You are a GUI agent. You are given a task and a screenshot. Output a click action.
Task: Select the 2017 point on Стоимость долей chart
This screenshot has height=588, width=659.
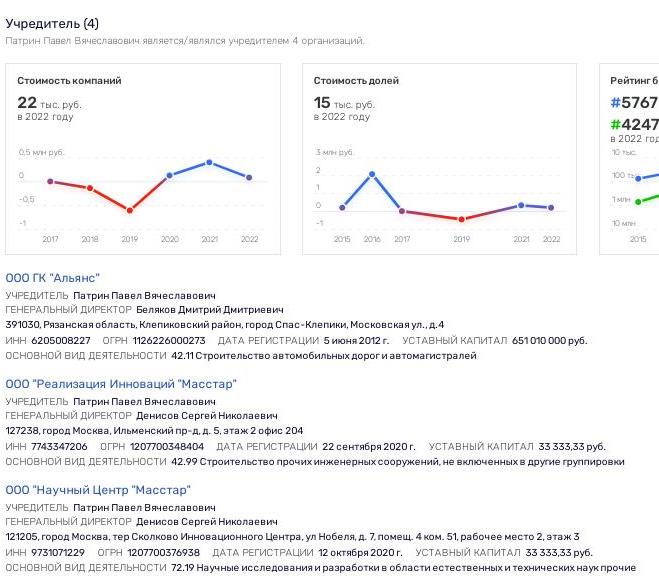pos(402,211)
